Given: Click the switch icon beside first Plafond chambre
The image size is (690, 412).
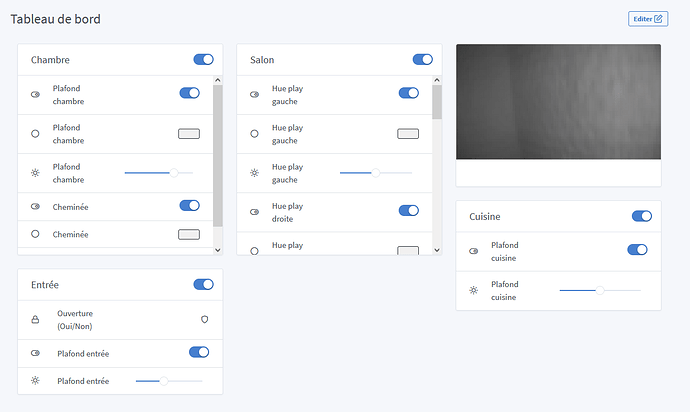Looking at the screenshot, I should click(35, 95).
